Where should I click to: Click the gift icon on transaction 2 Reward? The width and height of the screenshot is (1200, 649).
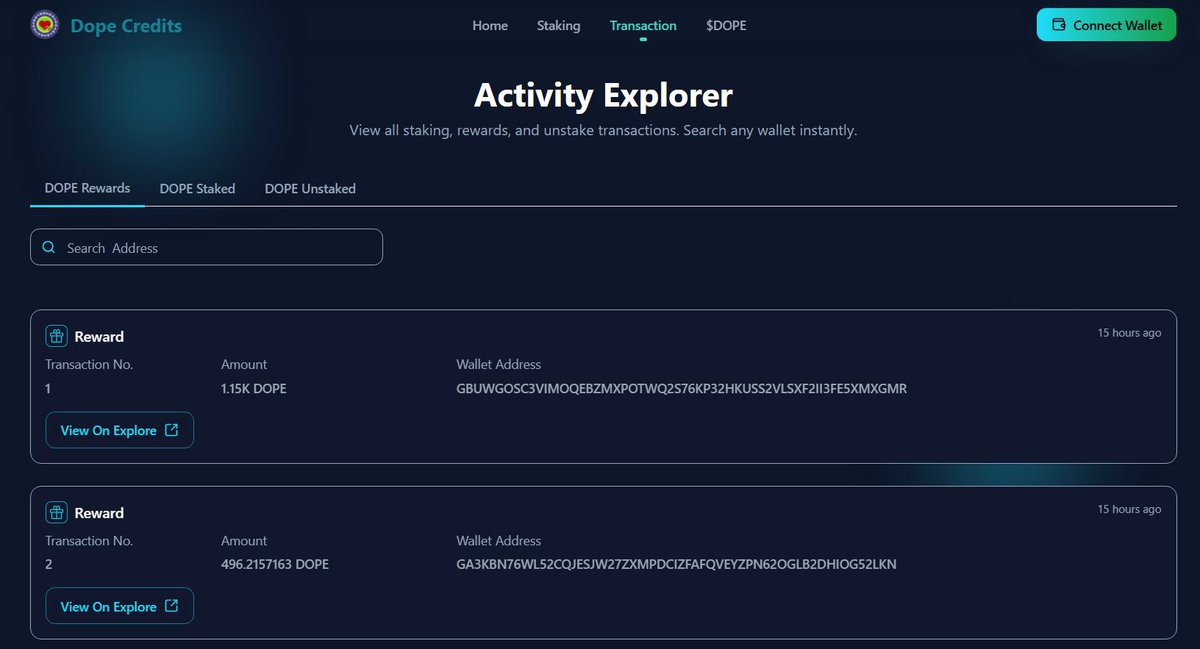pos(57,513)
